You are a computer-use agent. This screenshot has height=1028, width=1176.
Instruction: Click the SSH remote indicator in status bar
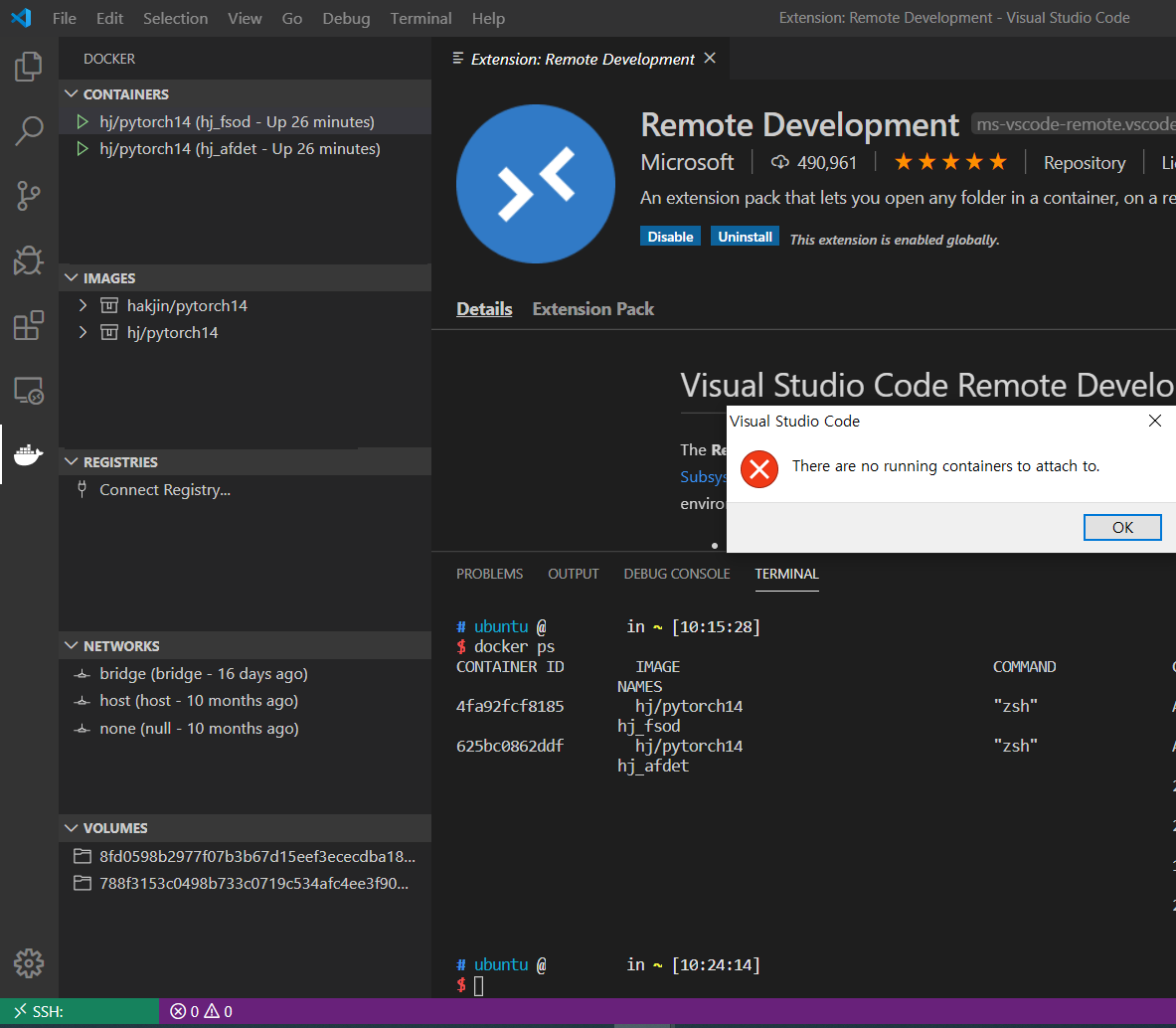[x=80, y=1011]
